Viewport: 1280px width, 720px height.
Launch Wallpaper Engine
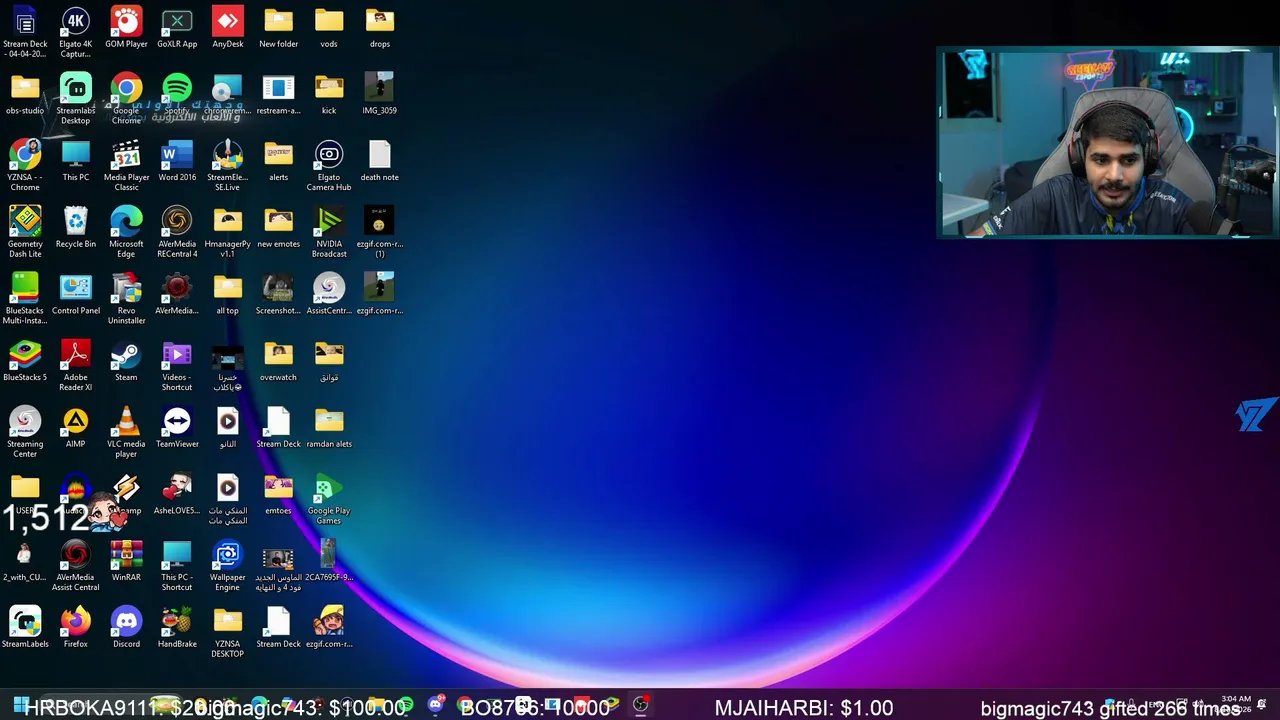click(227, 566)
